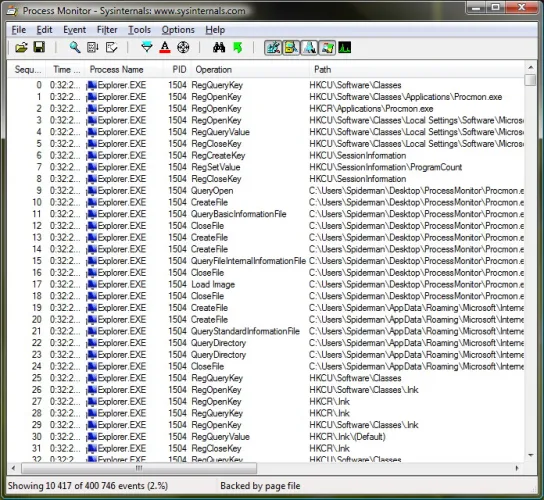This screenshot has height=500, width=544.
Task: Select RegCloseKey in sequence 31 row
Action: (x=216, y=449)
